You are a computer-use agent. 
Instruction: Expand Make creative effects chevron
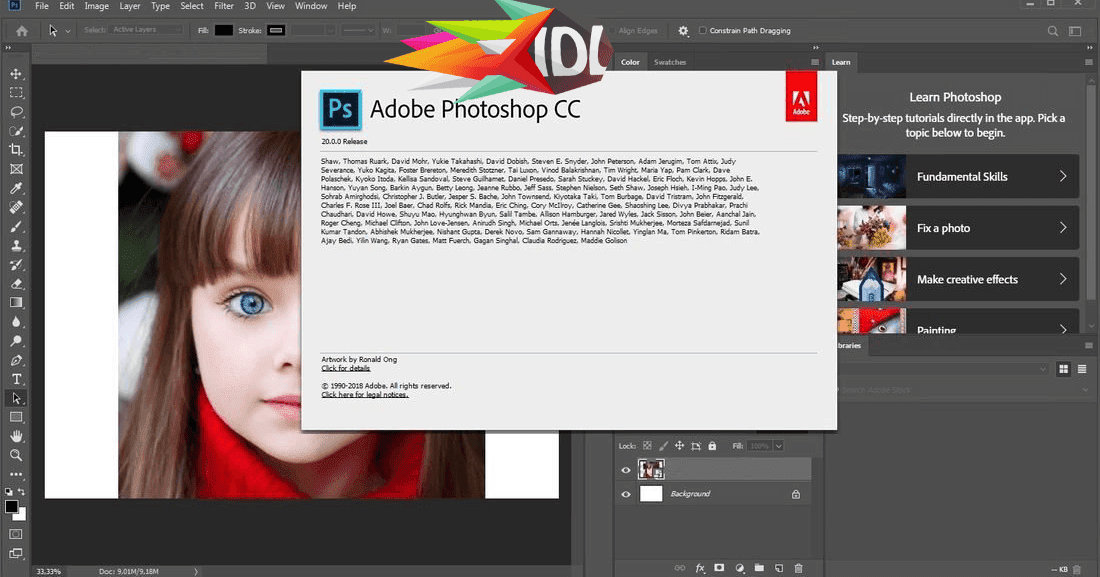[x=1063, y=279]
